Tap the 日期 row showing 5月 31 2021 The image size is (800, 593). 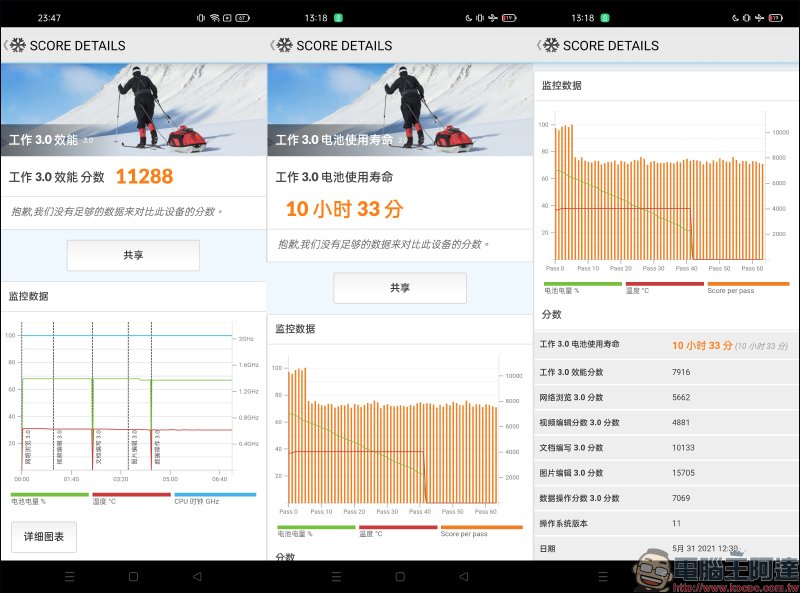click(666, 549)
